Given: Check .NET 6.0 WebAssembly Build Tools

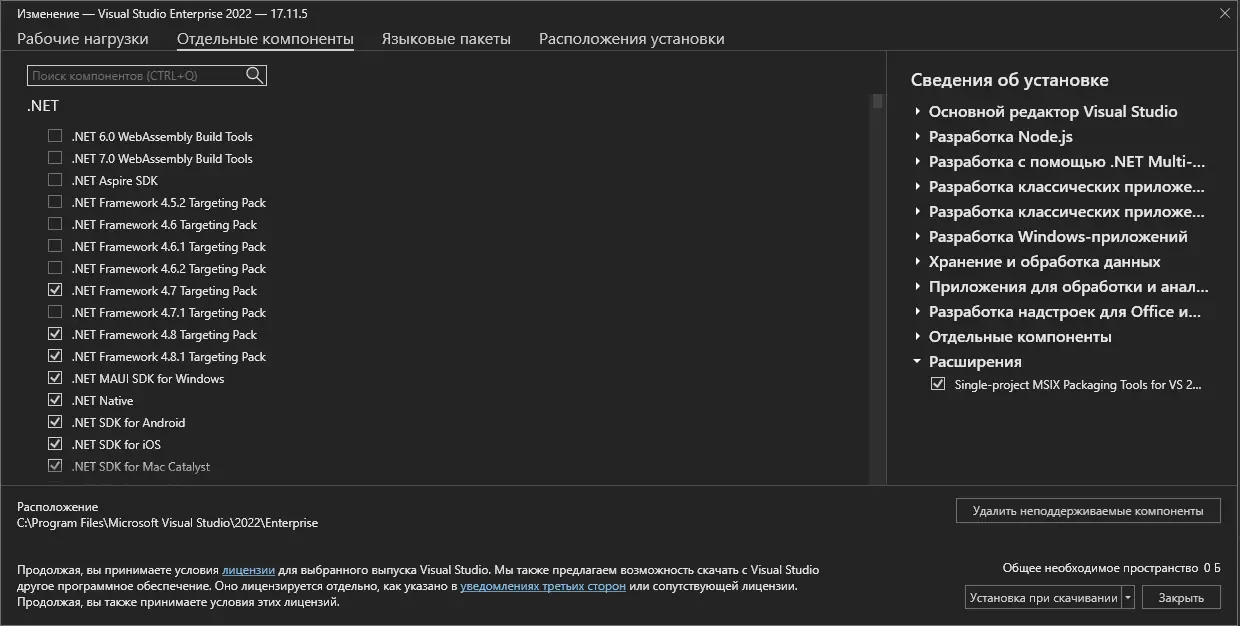Looking at the screenshot, I should (55, 136).
